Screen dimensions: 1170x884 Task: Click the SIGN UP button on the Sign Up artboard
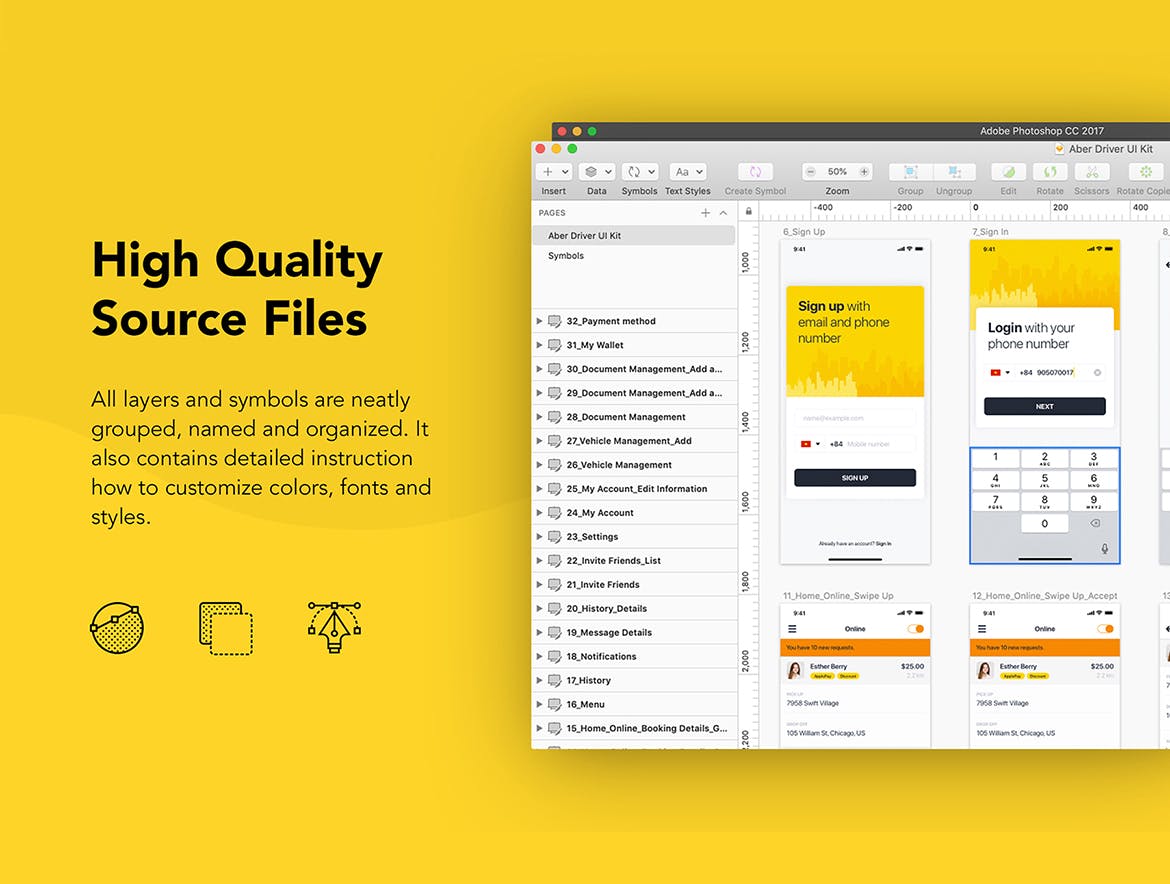(x=855, y=477)
